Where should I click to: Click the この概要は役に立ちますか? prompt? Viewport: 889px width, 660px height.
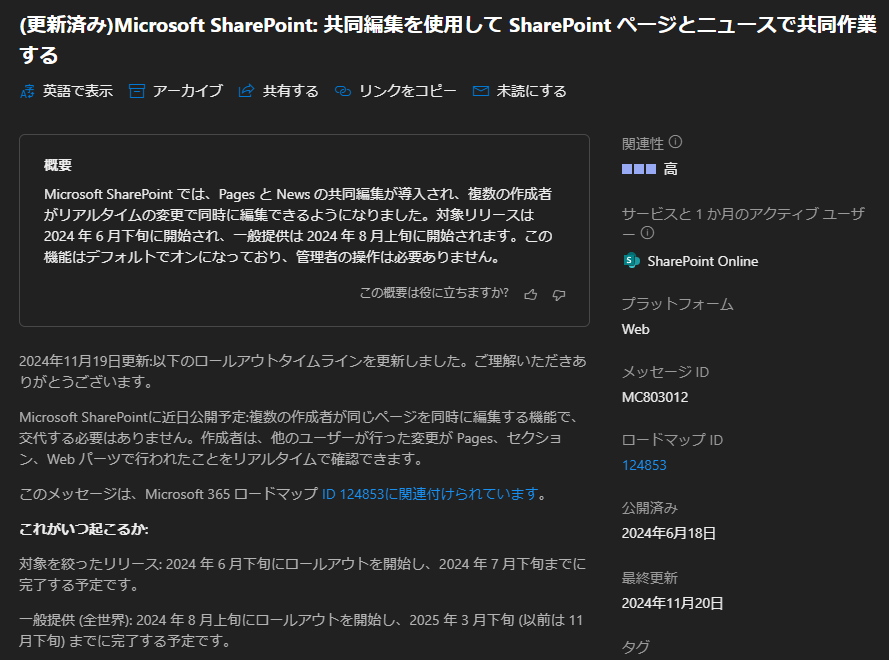(x=434, y=293)
